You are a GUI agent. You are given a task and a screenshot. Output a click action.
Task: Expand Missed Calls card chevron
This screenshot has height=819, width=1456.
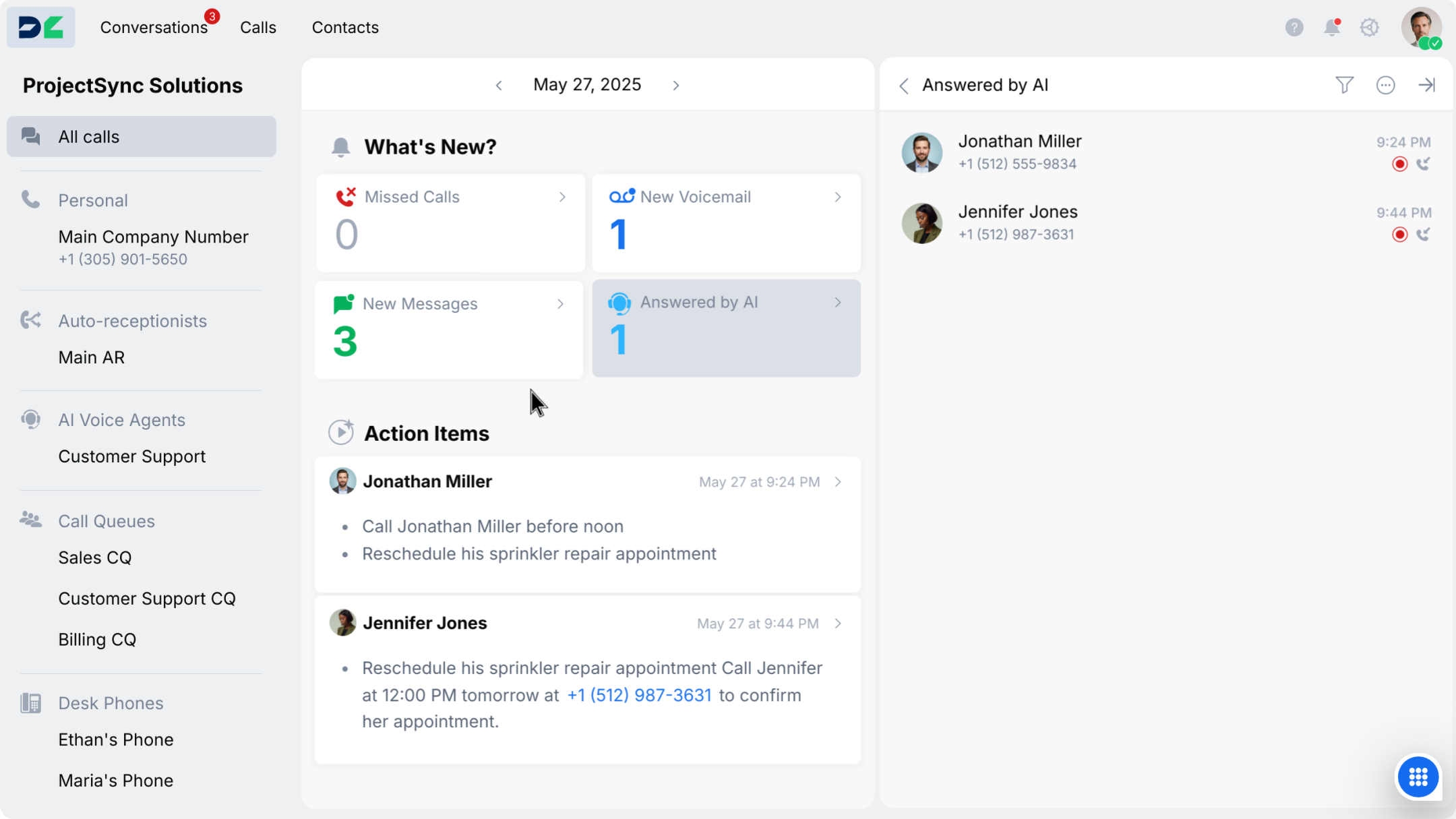click(x=562, y=197)
